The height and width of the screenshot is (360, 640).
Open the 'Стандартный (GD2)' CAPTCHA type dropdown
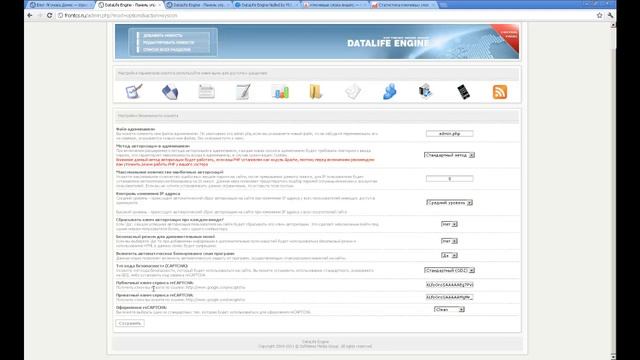[x=449, y=270]
